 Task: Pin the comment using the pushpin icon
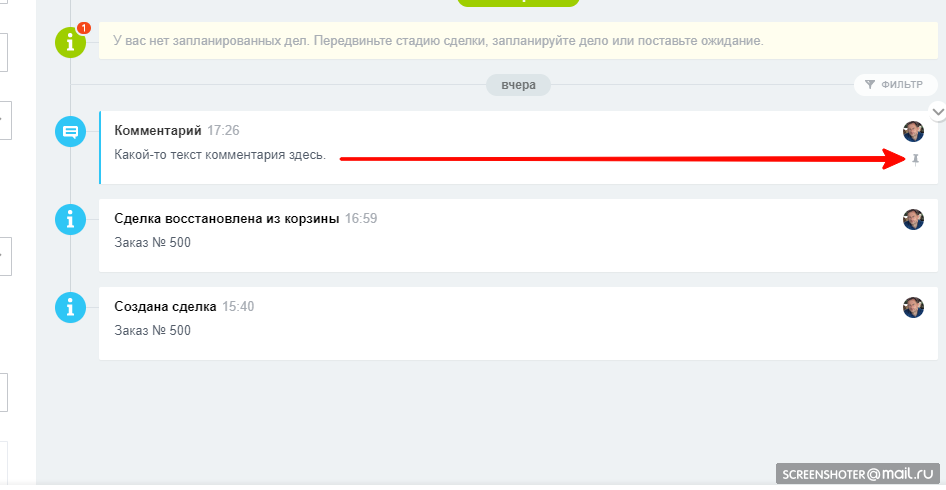[x=915, y=160]
